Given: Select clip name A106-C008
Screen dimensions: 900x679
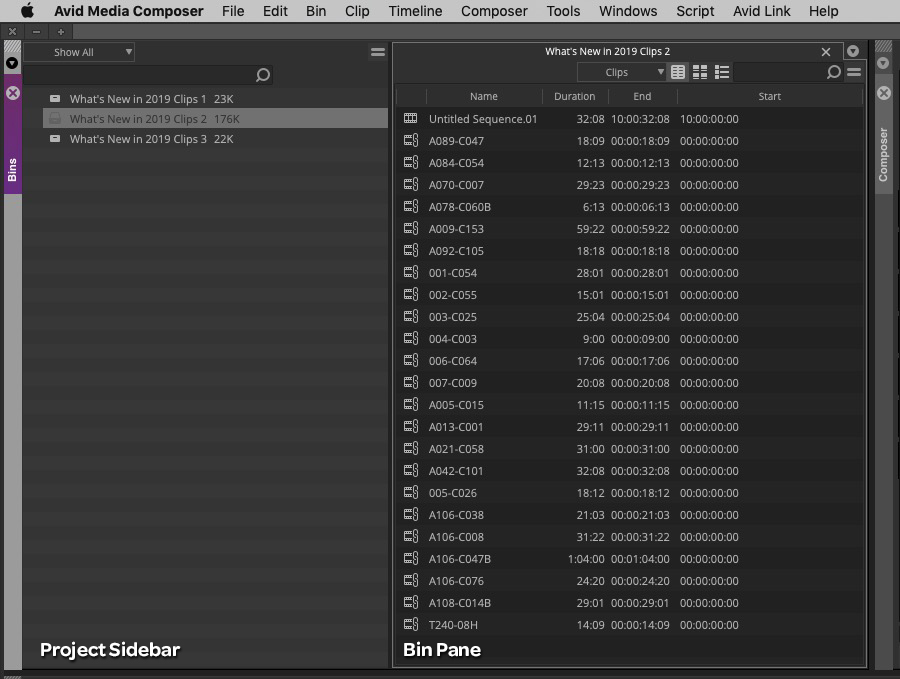Looking at the screenshot, I should pos(456,537).
